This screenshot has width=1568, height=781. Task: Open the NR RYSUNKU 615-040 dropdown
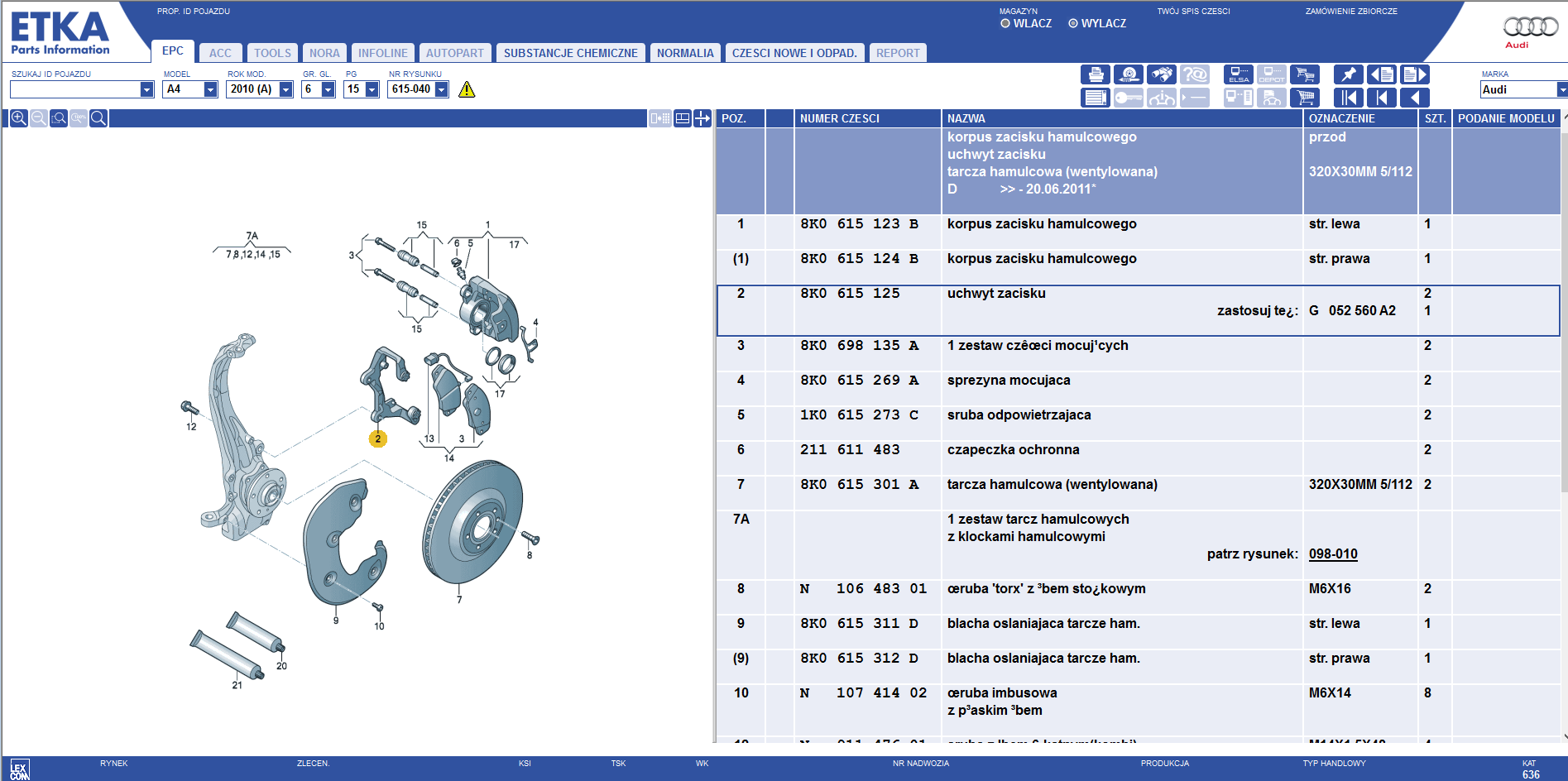click(x=441, y=89)
